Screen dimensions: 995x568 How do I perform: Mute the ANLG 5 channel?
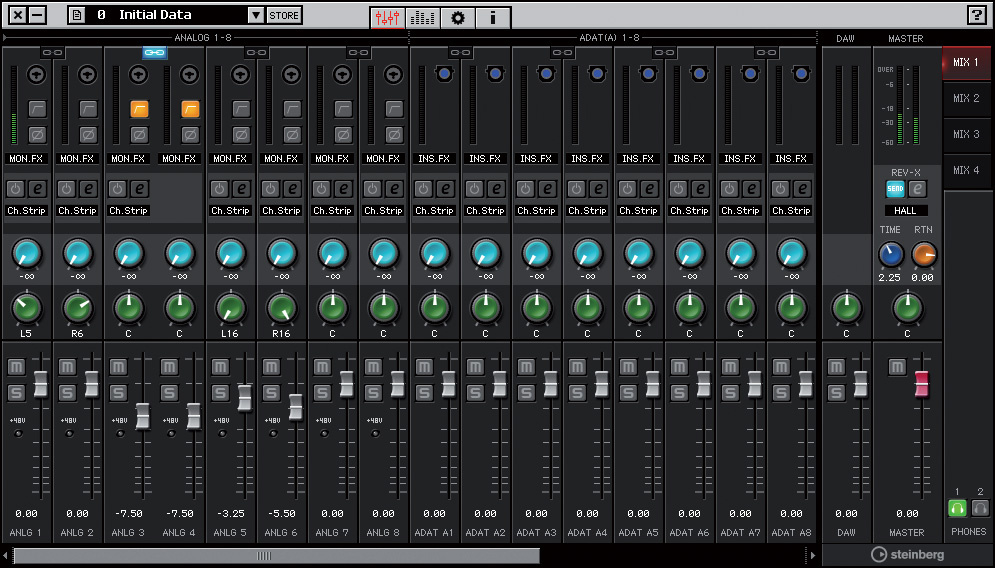coord(220,367)
